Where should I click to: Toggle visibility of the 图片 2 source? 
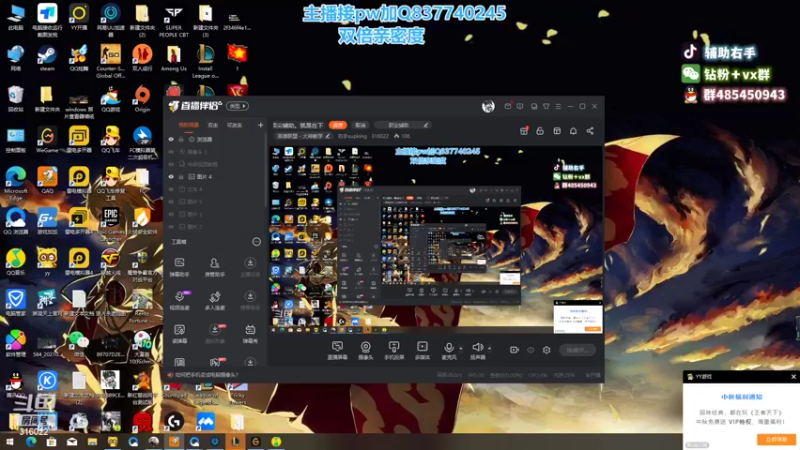tap(171, 227)
